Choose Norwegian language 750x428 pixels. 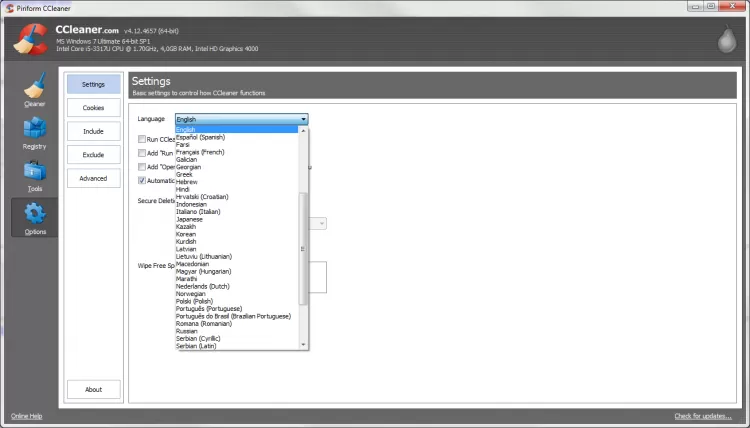pos(237,294)
